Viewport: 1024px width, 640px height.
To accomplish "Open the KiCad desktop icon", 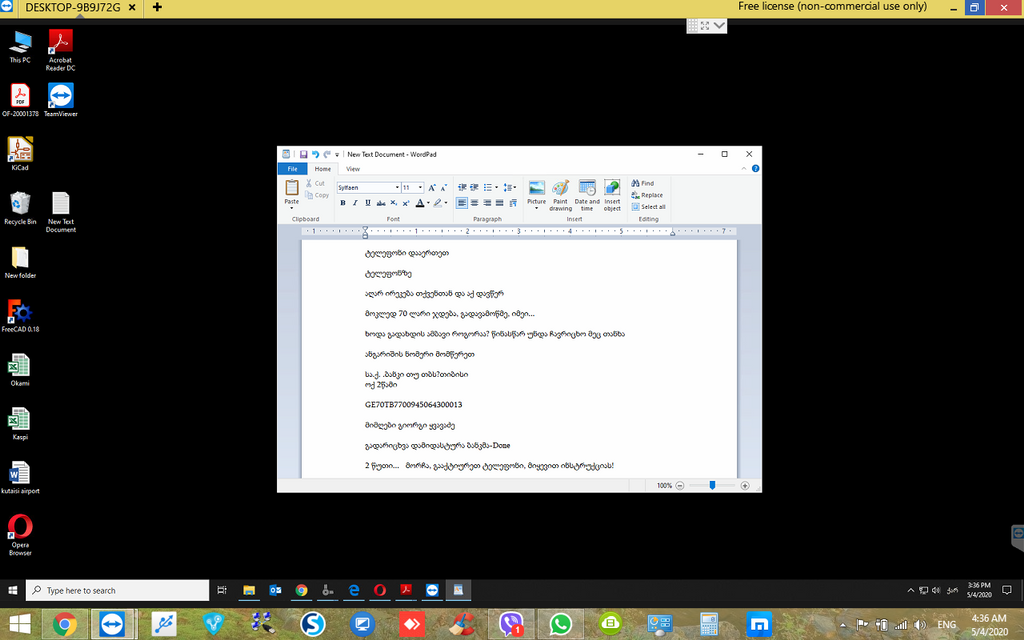I will (20, 154).
